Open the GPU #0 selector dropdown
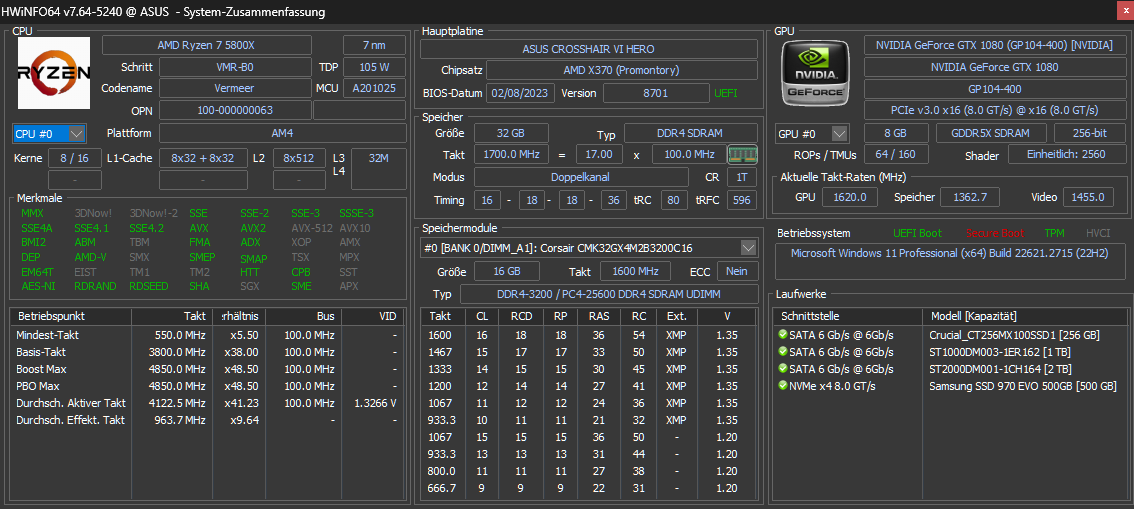The width and height of the screenshot is (1134, 509). (x=839, y=134)
